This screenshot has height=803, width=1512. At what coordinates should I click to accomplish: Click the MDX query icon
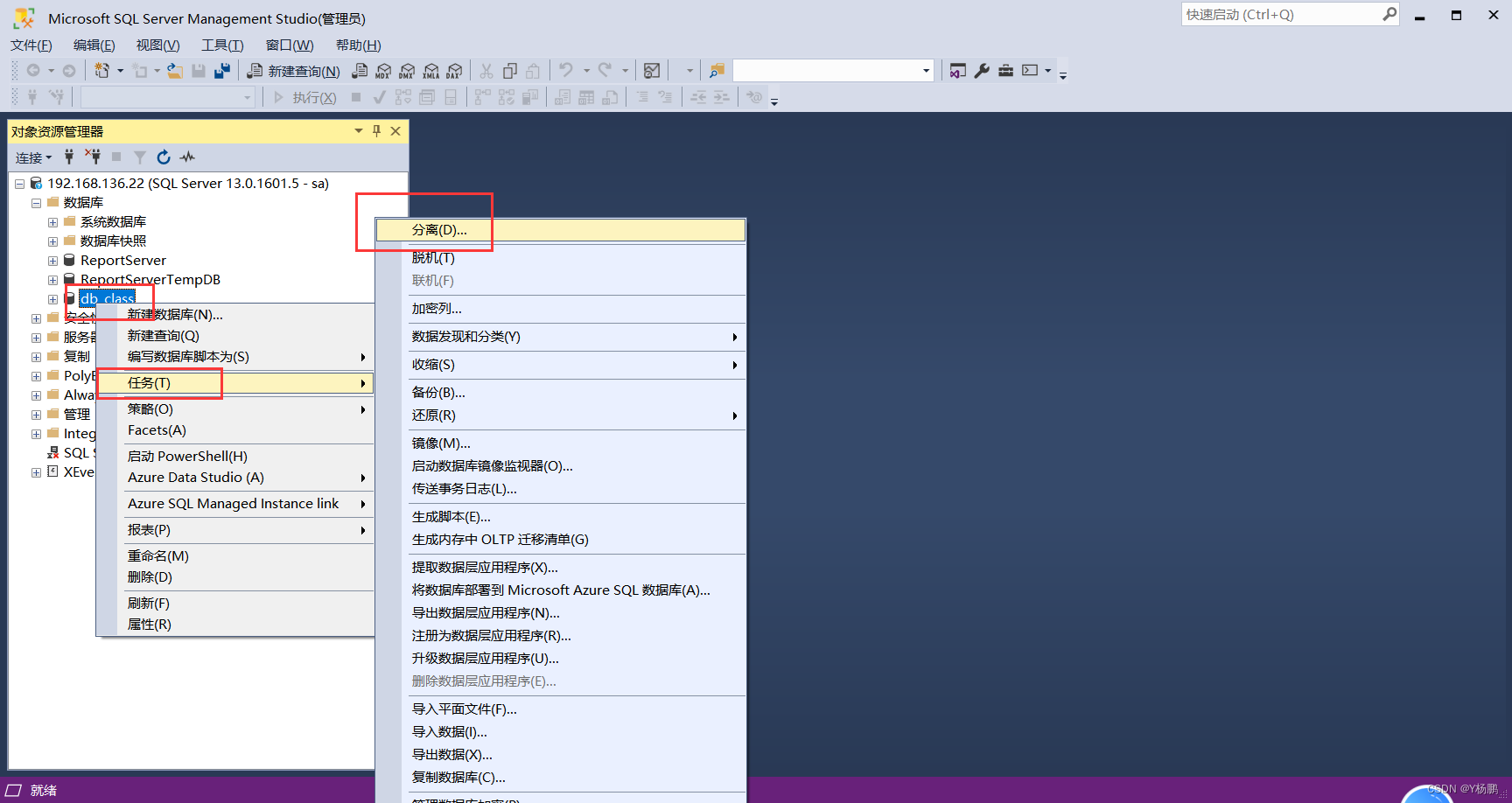point(383,71)
